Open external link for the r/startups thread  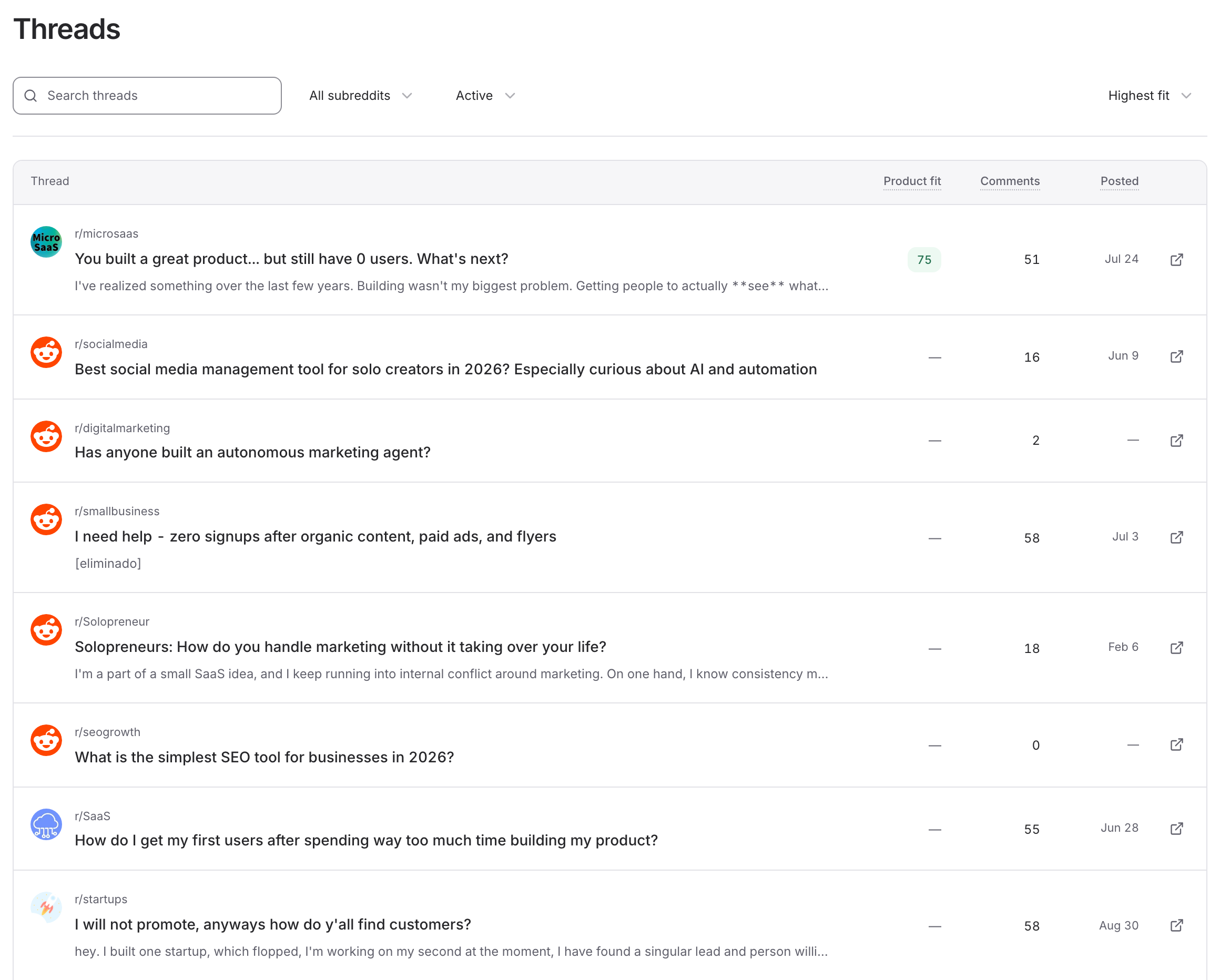point(1176,925)
